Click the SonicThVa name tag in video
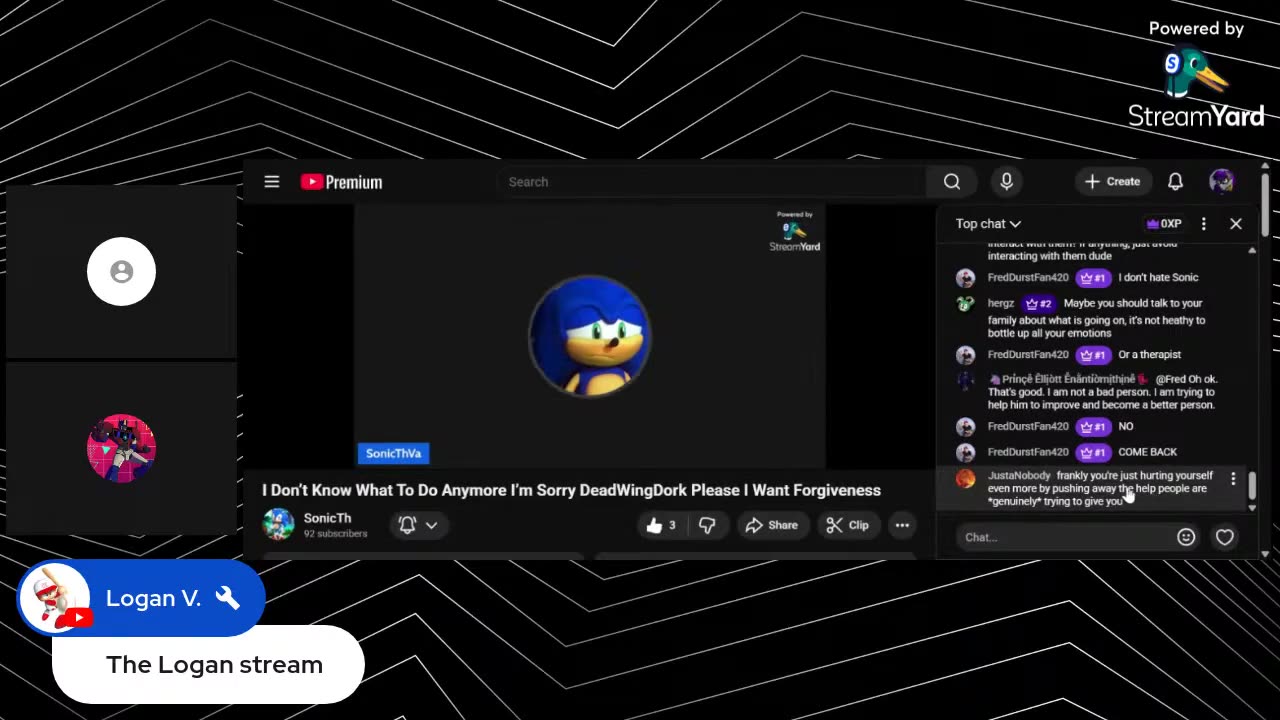The width and height of the screenshot is (1280, 720). point(393,453)
